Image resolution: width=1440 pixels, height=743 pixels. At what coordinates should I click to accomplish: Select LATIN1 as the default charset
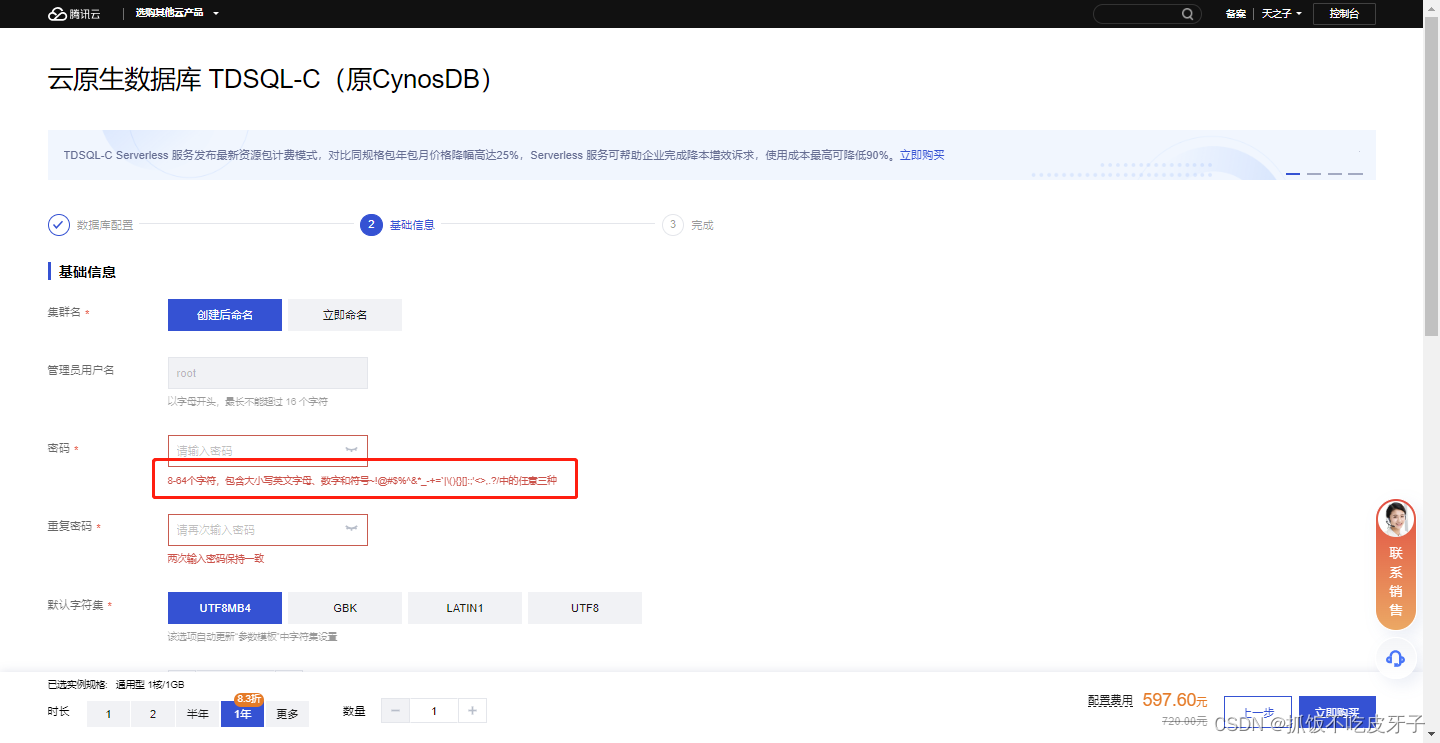[x=465, y=608]
